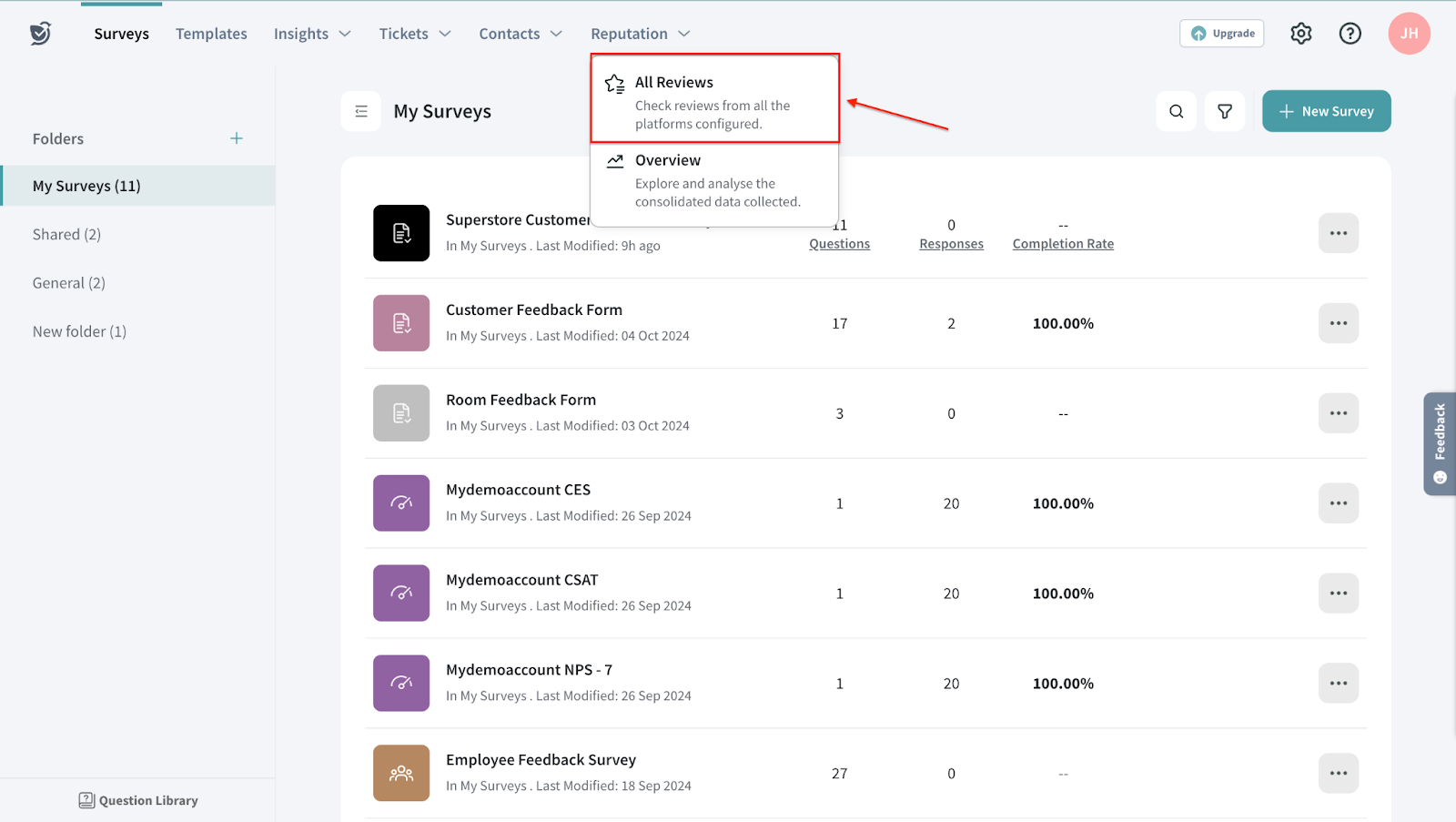Expand the Contacts dropdown menu
The image size is (1456, 822).
click(x=520, y=34)
